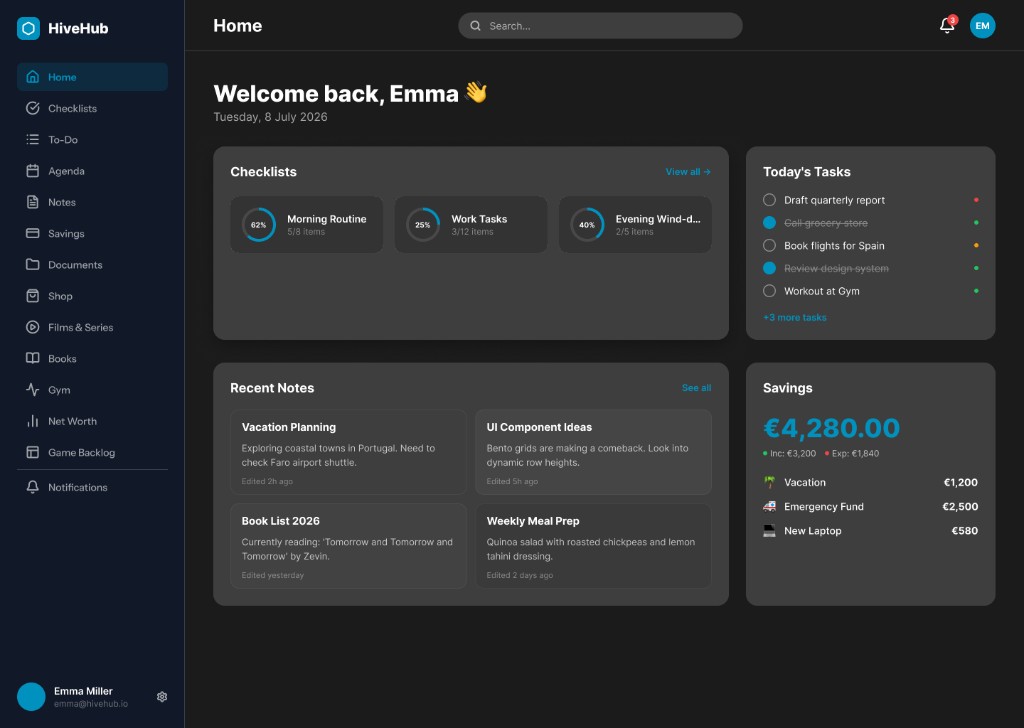Focus the Search input field

click(600, 26)
